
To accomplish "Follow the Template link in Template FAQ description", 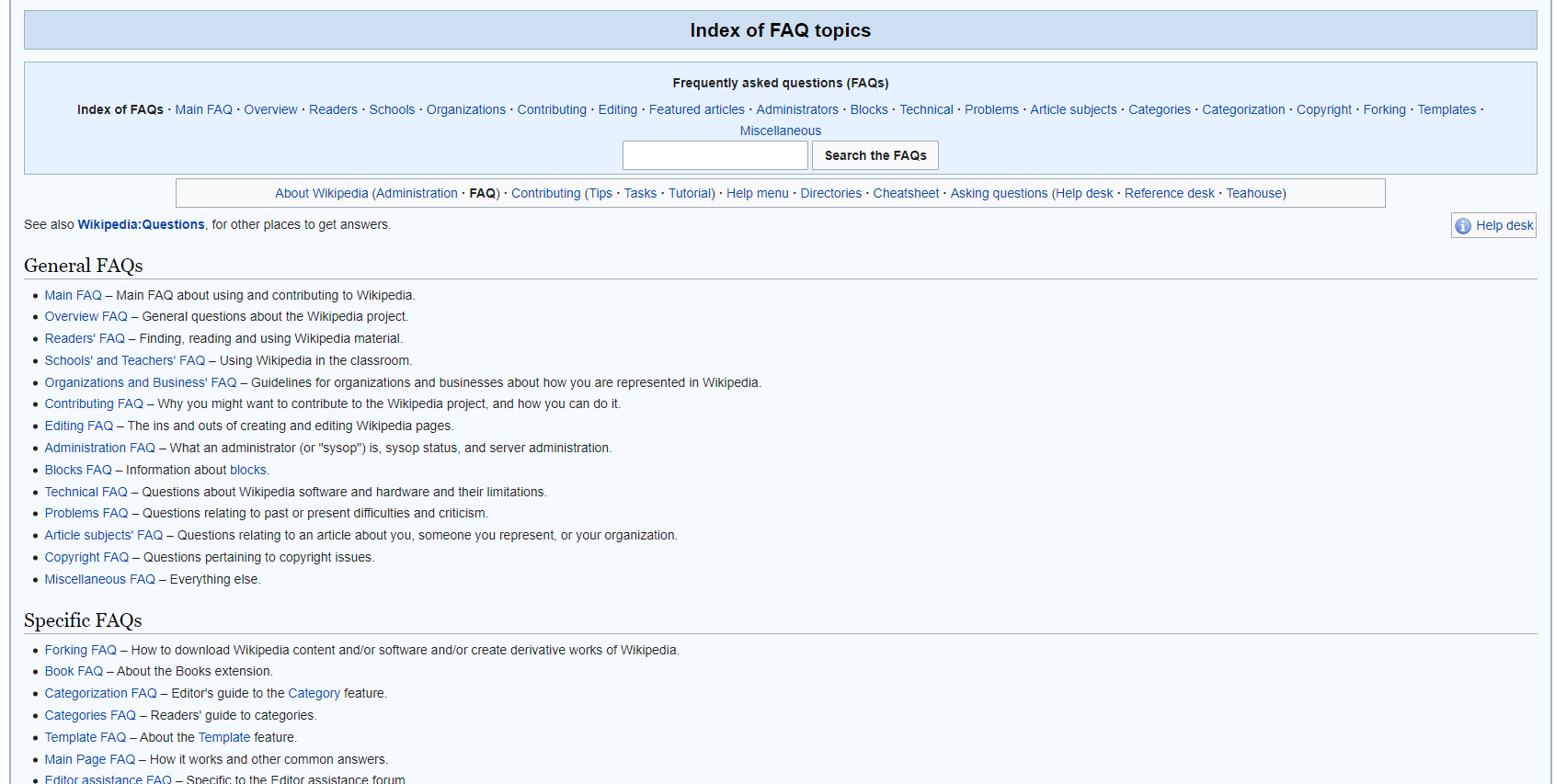I will pyautogui.click(x=224, y=737).
